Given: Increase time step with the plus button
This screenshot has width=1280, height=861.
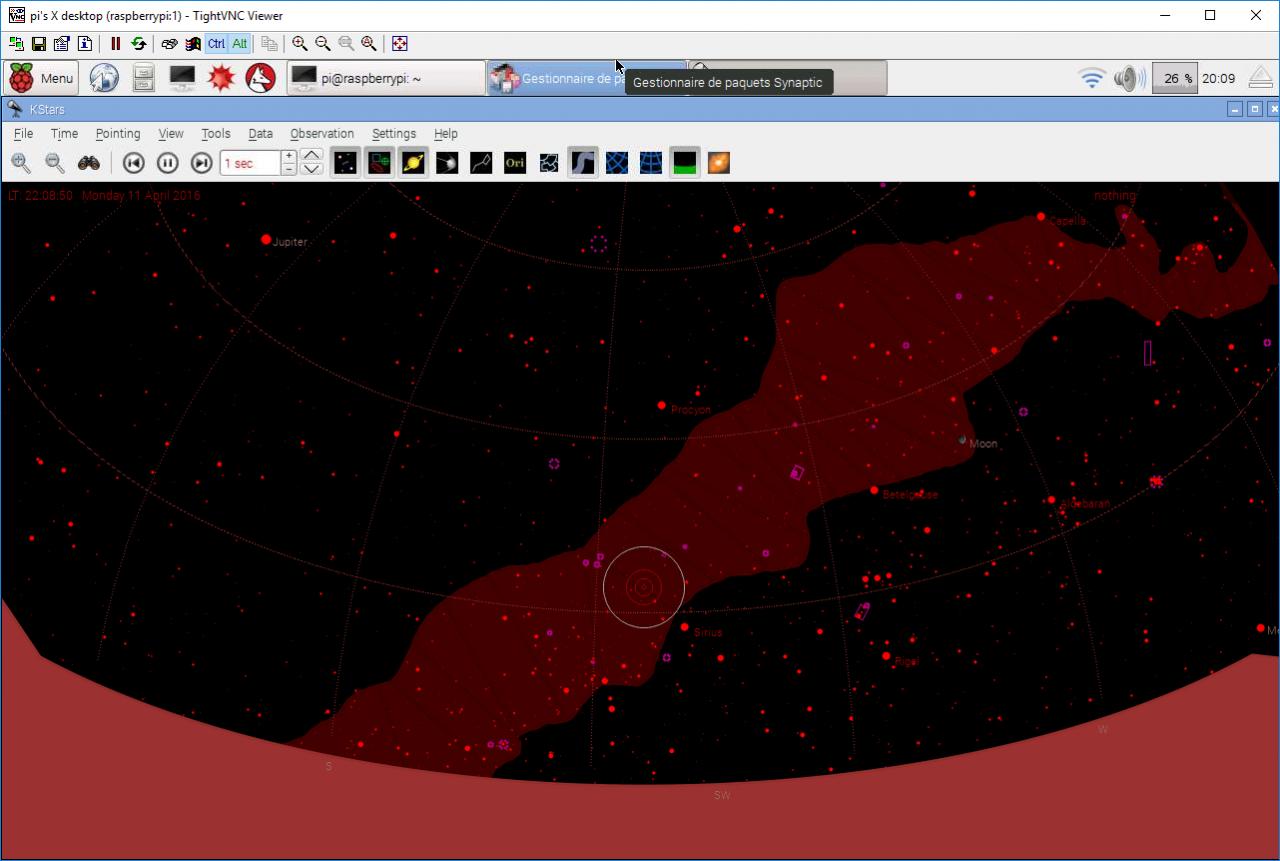Looking at the screenshot, I should pyautogui.click(x=289, y=156).
